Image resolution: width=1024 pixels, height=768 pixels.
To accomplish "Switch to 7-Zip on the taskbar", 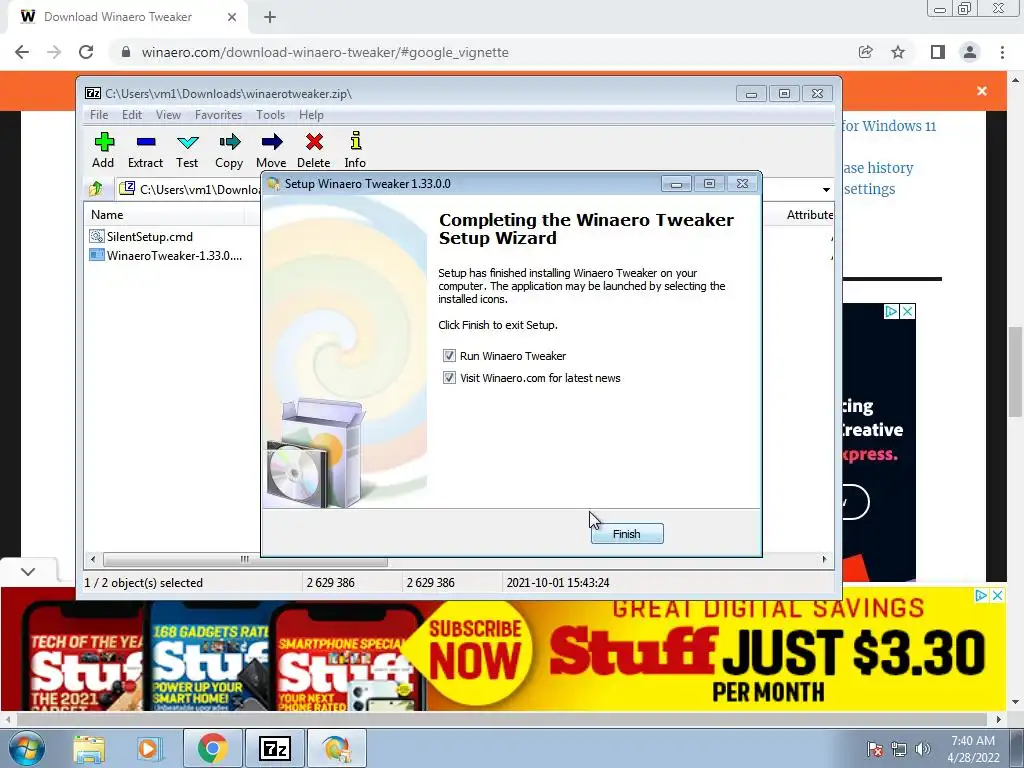I will [x=274, y=748].
